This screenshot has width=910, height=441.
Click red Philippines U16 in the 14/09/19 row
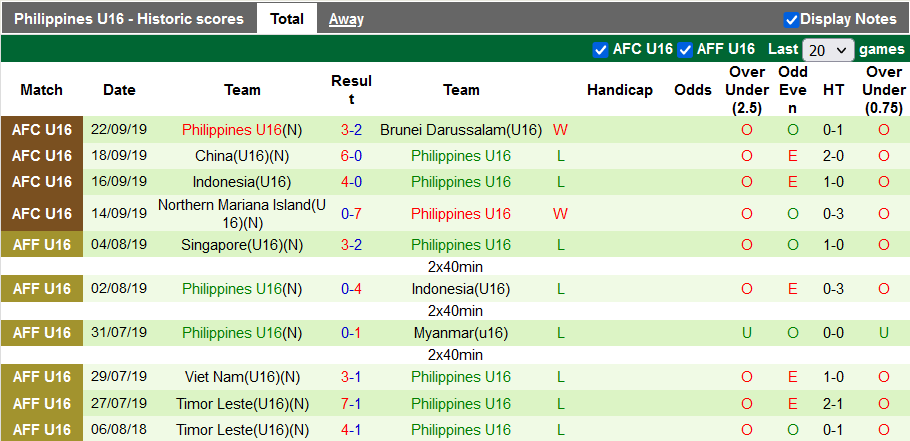[461, 214]
